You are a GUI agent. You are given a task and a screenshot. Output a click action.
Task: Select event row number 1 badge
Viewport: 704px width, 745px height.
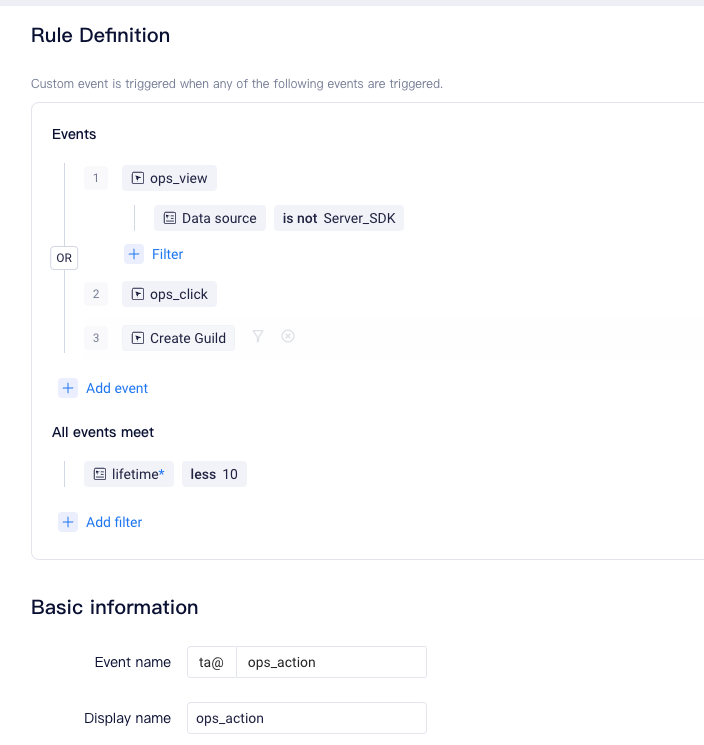[96, 178]
